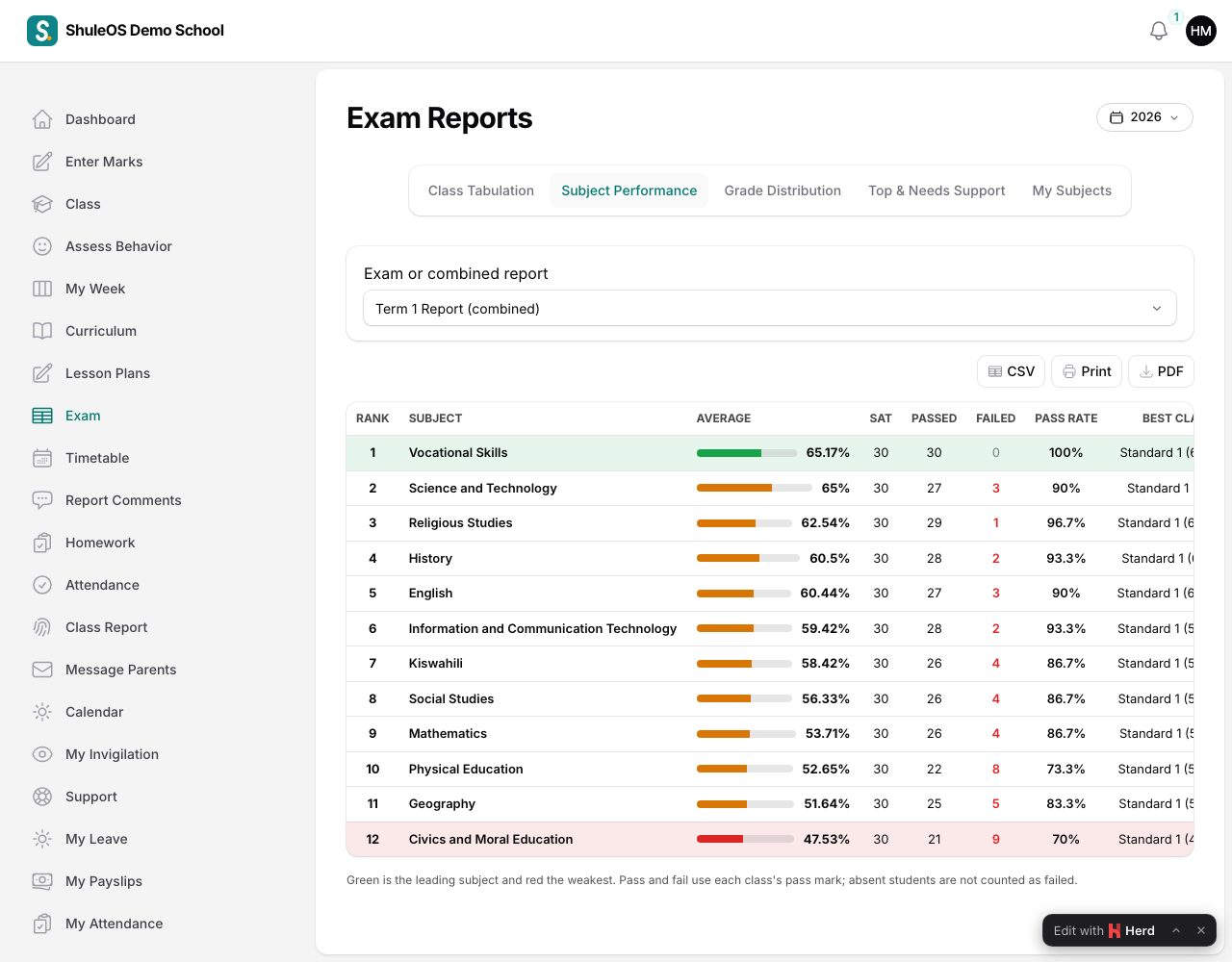Click the My Invigilation eye icon

click(x=42, y=754)
